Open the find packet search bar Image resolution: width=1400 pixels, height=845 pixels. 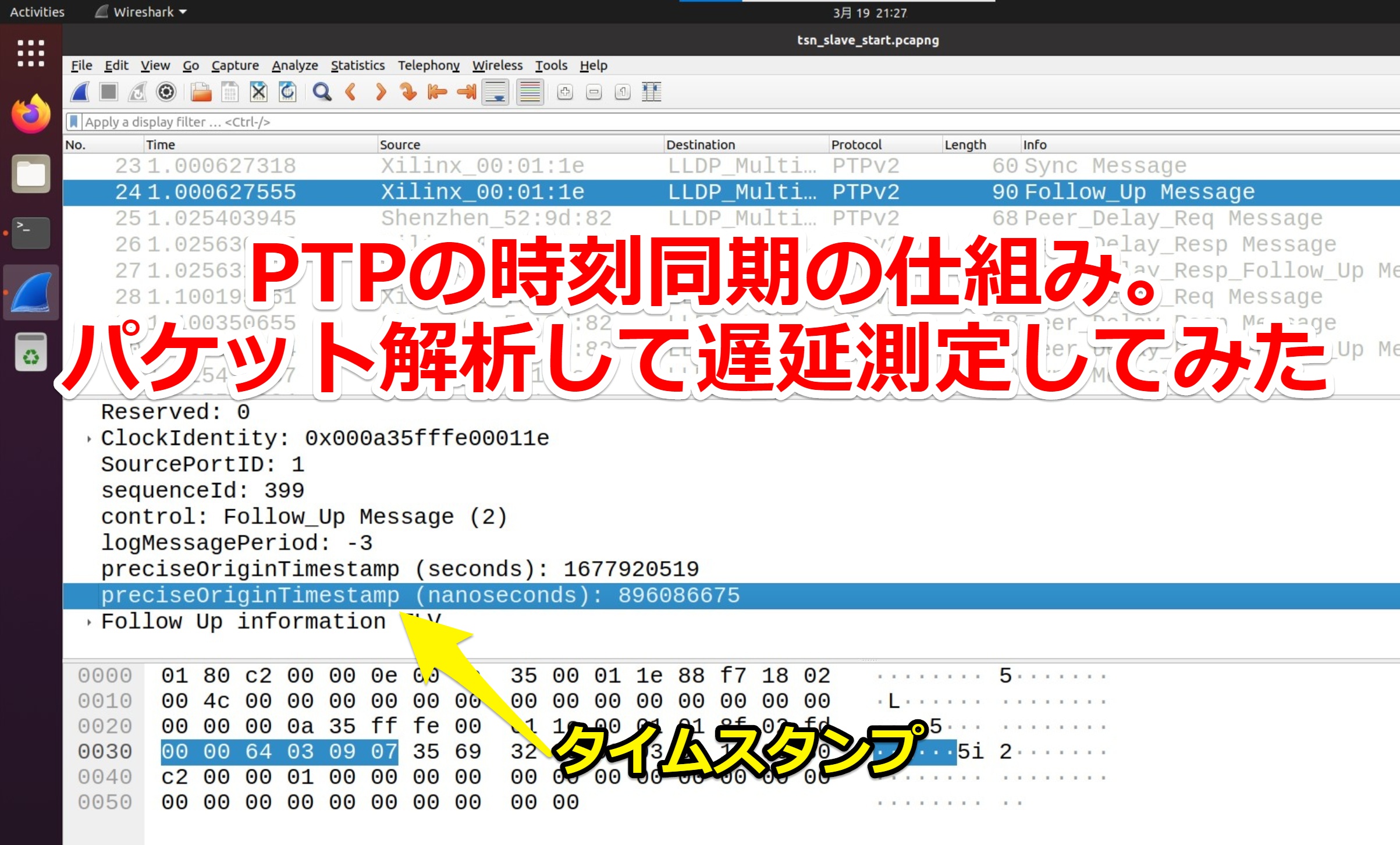[322, 92]
